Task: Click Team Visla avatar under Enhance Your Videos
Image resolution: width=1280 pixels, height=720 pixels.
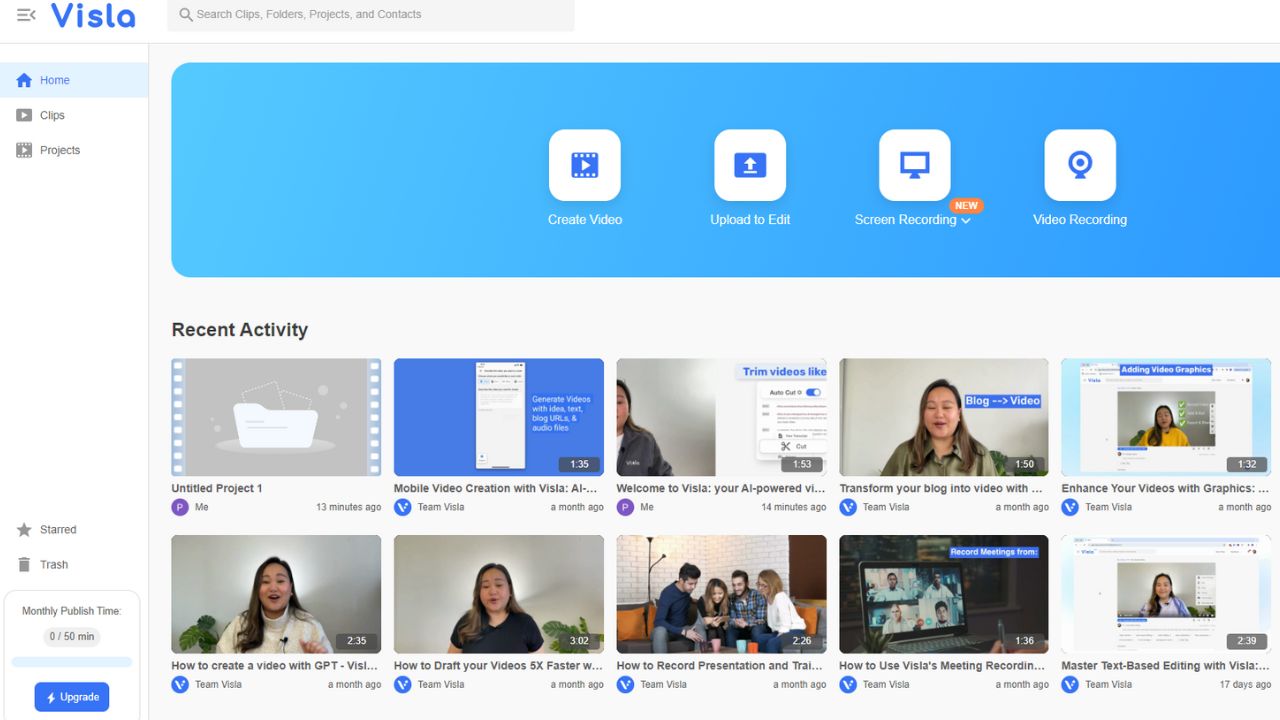Action: click(1070, 507)
